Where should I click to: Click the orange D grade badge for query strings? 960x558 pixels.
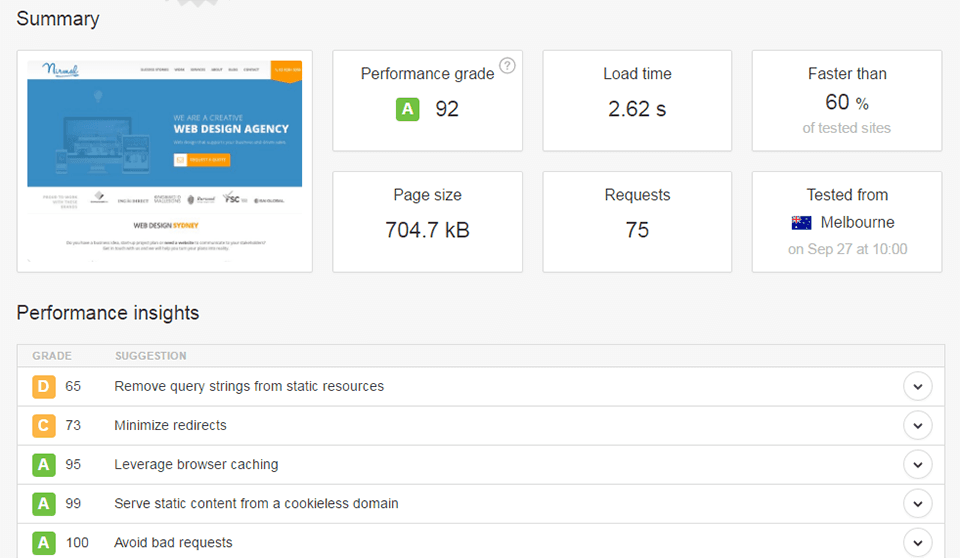pos(43,386)
